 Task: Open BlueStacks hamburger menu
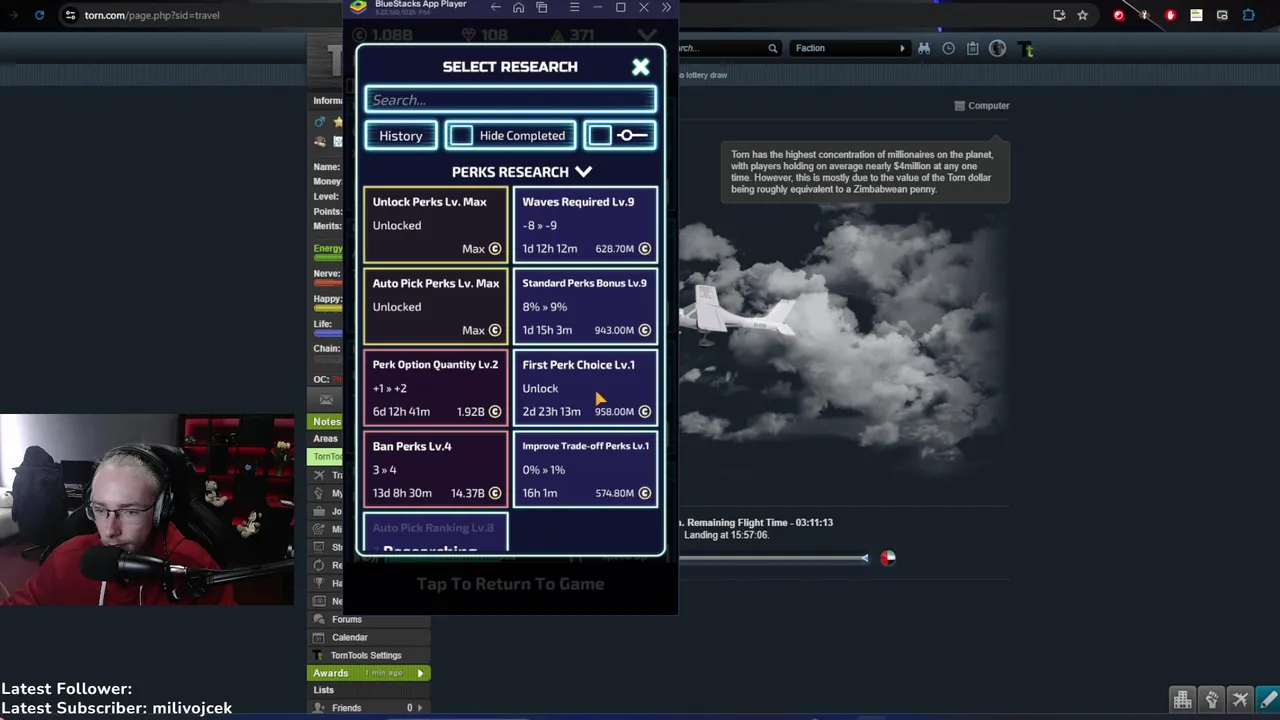(574, 7)
